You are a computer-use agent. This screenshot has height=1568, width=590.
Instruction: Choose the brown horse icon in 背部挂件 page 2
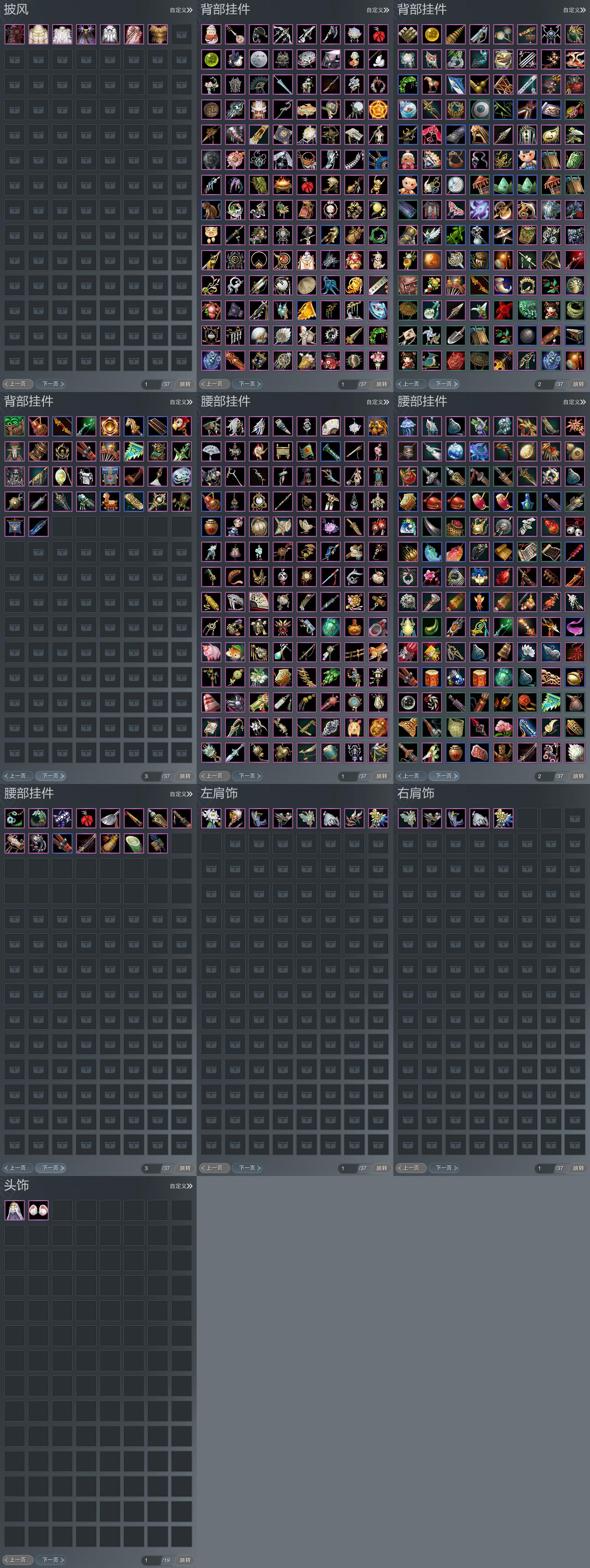(432, 84)
